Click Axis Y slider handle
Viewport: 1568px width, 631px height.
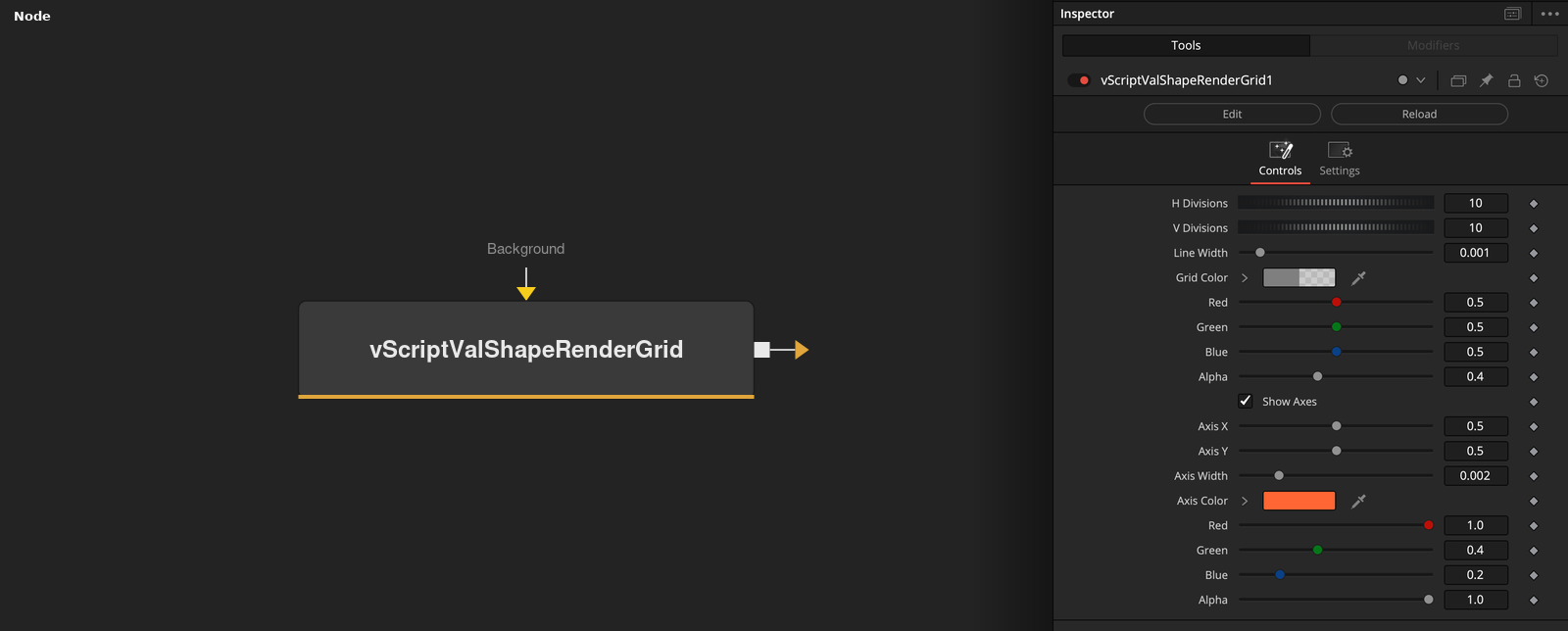point(1337,451)
